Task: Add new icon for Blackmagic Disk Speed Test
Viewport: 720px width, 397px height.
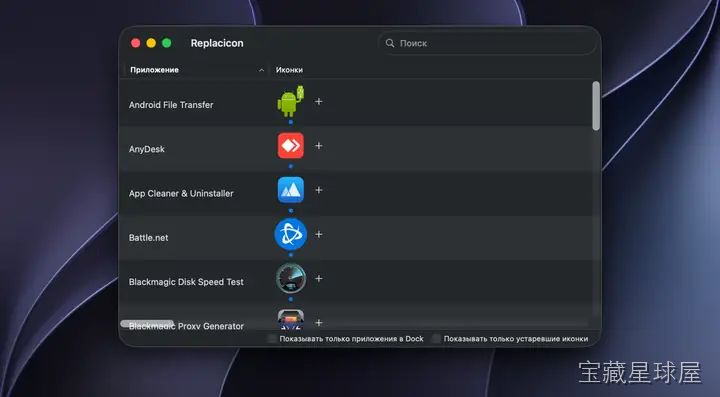Action: pos(319,279)
